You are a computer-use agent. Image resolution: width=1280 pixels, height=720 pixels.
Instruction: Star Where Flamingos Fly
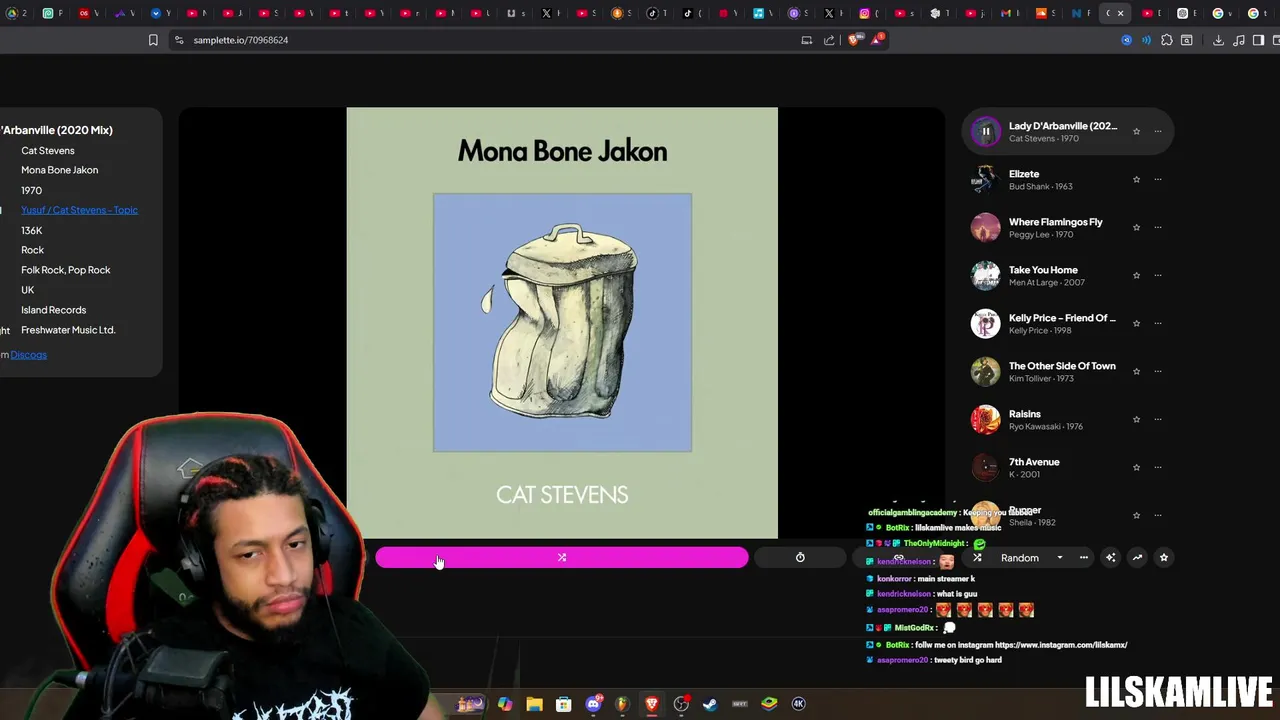tap(1136, 227)
